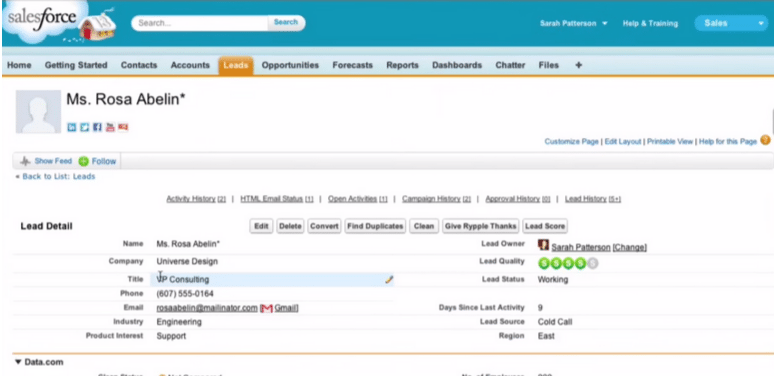Go to the Home tab

tap(19, 65)
